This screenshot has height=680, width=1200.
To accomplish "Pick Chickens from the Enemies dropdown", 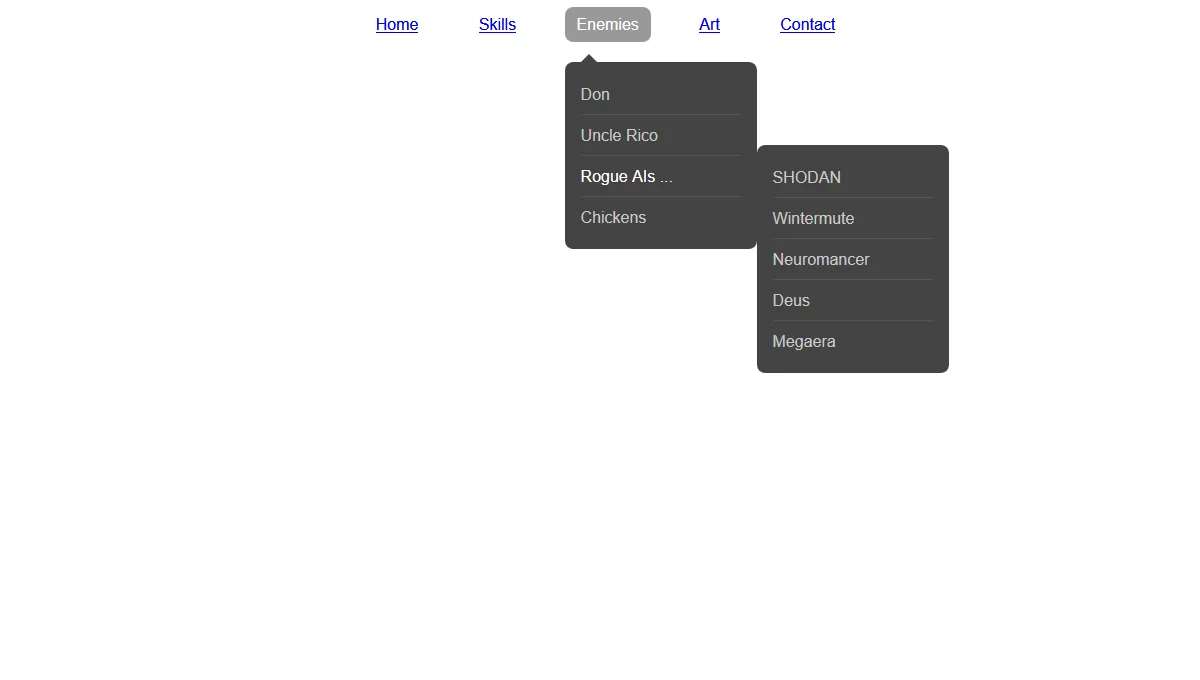I will click(613, 217).
